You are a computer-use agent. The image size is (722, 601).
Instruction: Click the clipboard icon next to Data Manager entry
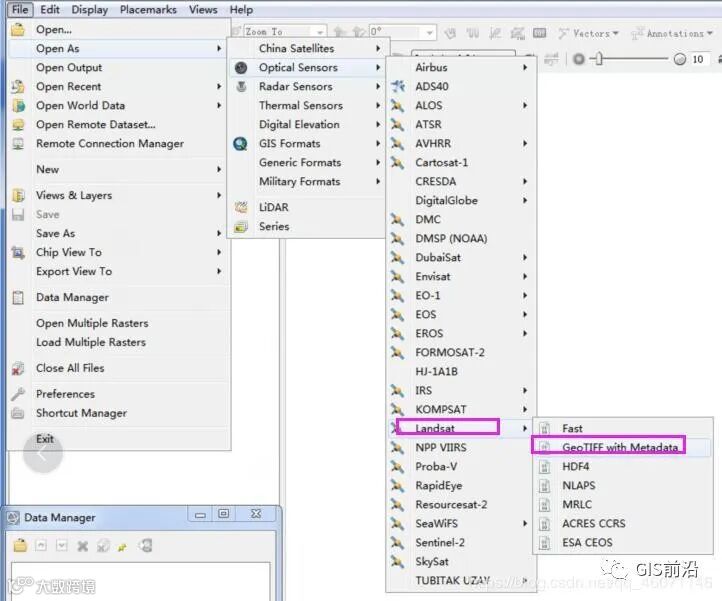point(18,298)
